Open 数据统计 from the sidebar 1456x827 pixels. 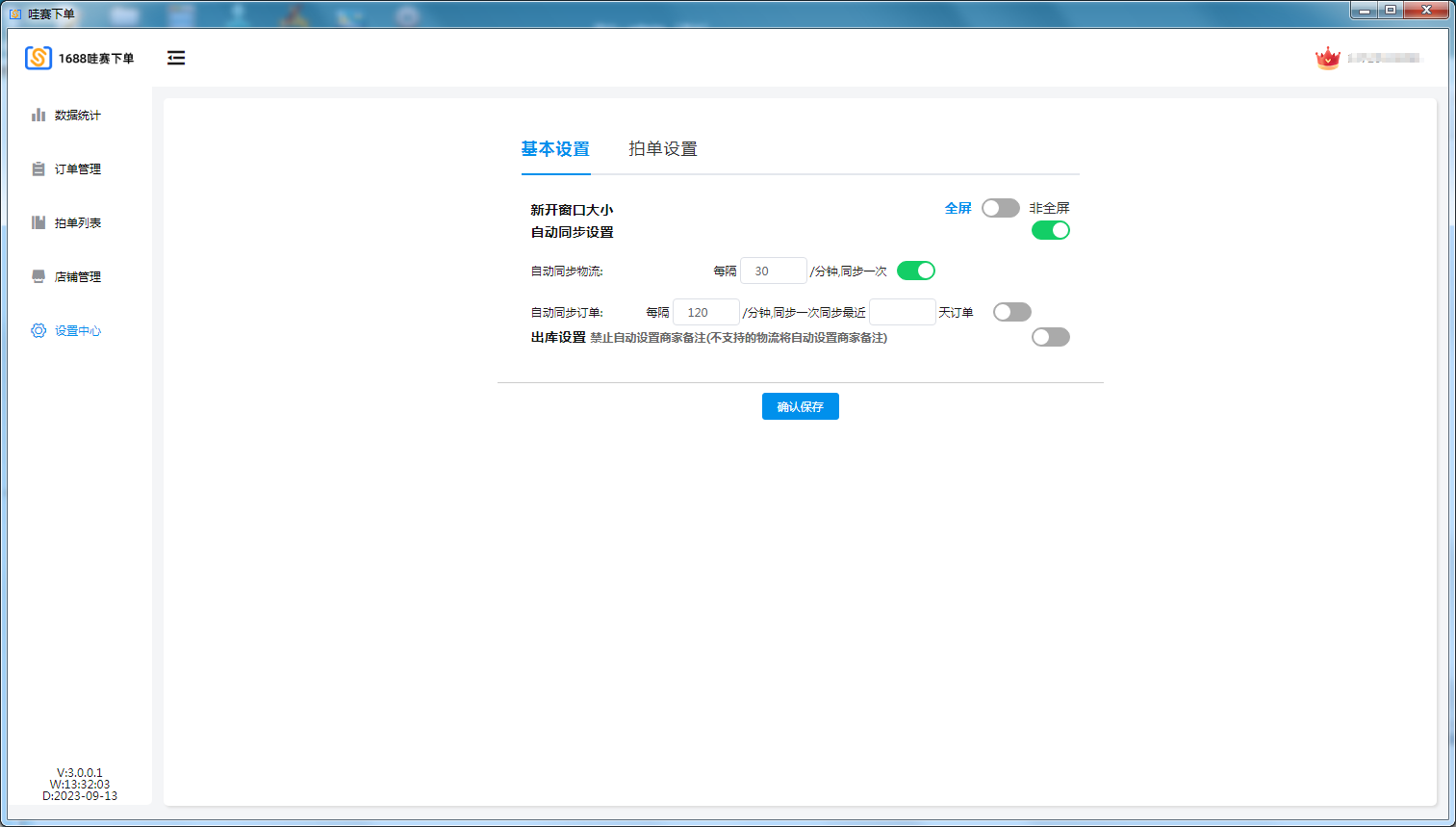(x=77, y=116)
